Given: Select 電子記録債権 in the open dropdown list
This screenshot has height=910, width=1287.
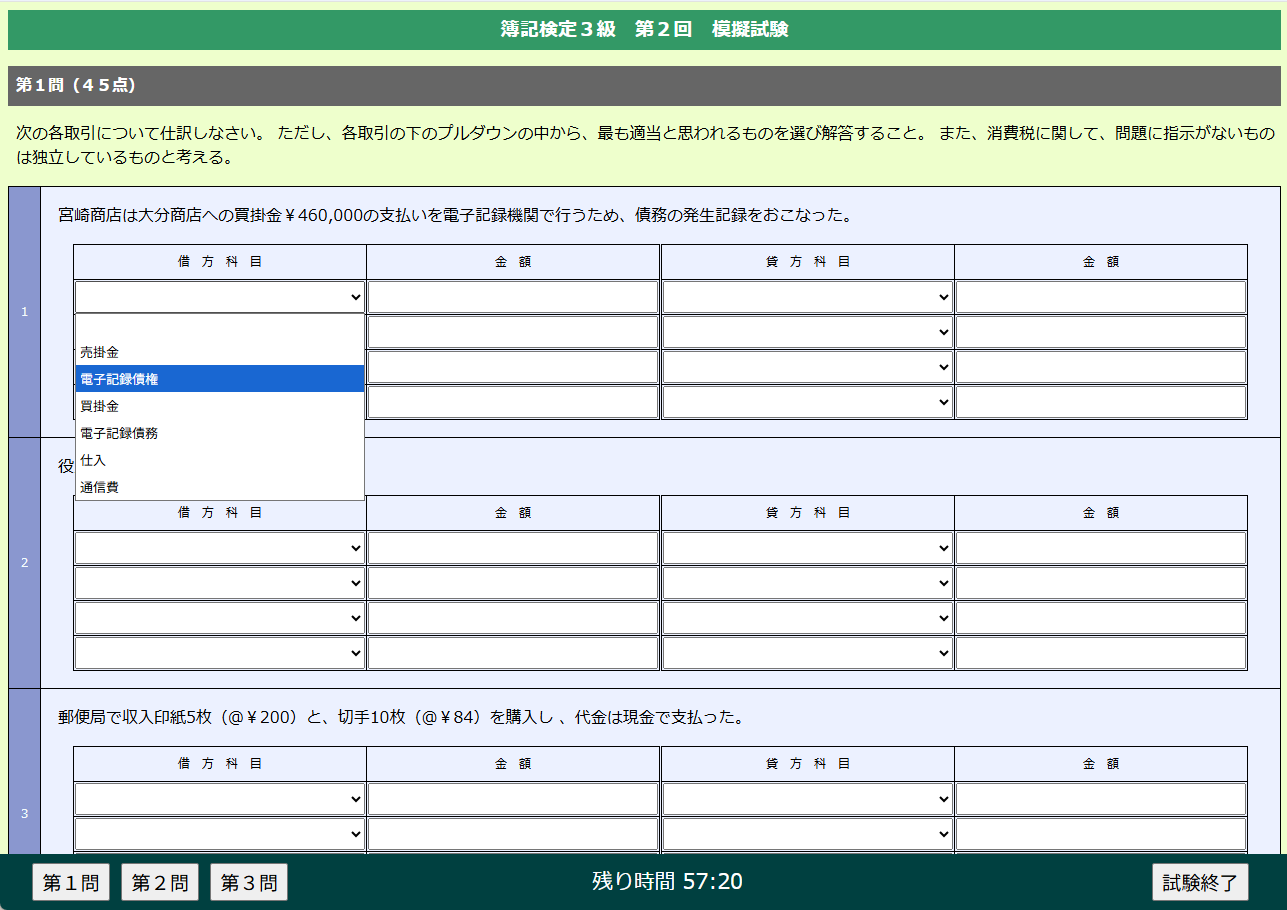Looking at the screenshot, I should (x=219, y=379).
